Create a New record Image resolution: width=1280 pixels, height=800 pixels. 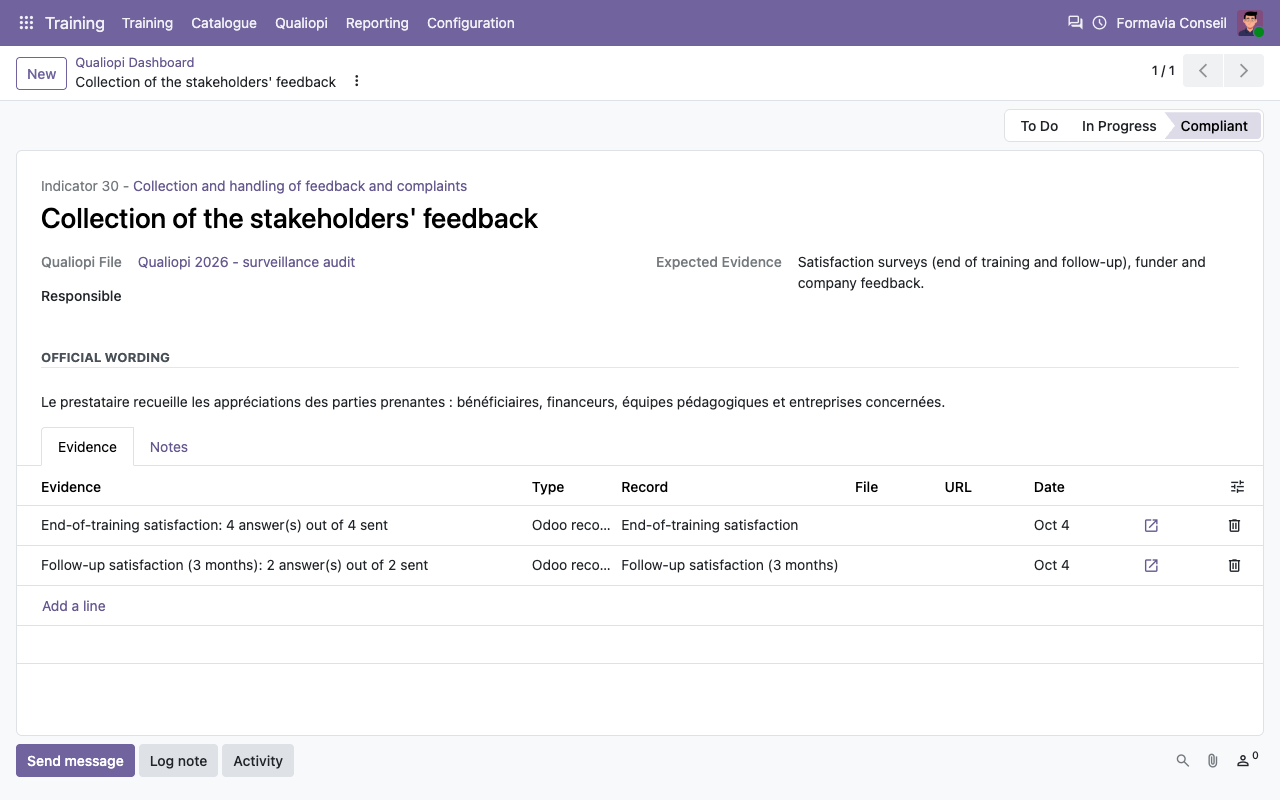click(x=42, y=74)
